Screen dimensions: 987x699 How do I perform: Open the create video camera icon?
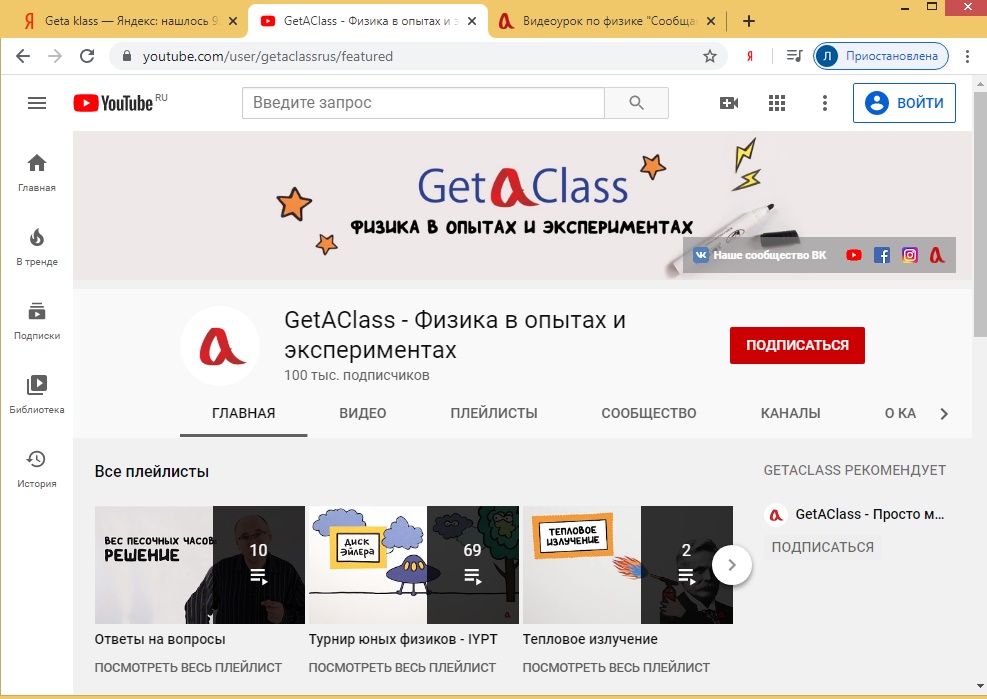click(729, 103)
